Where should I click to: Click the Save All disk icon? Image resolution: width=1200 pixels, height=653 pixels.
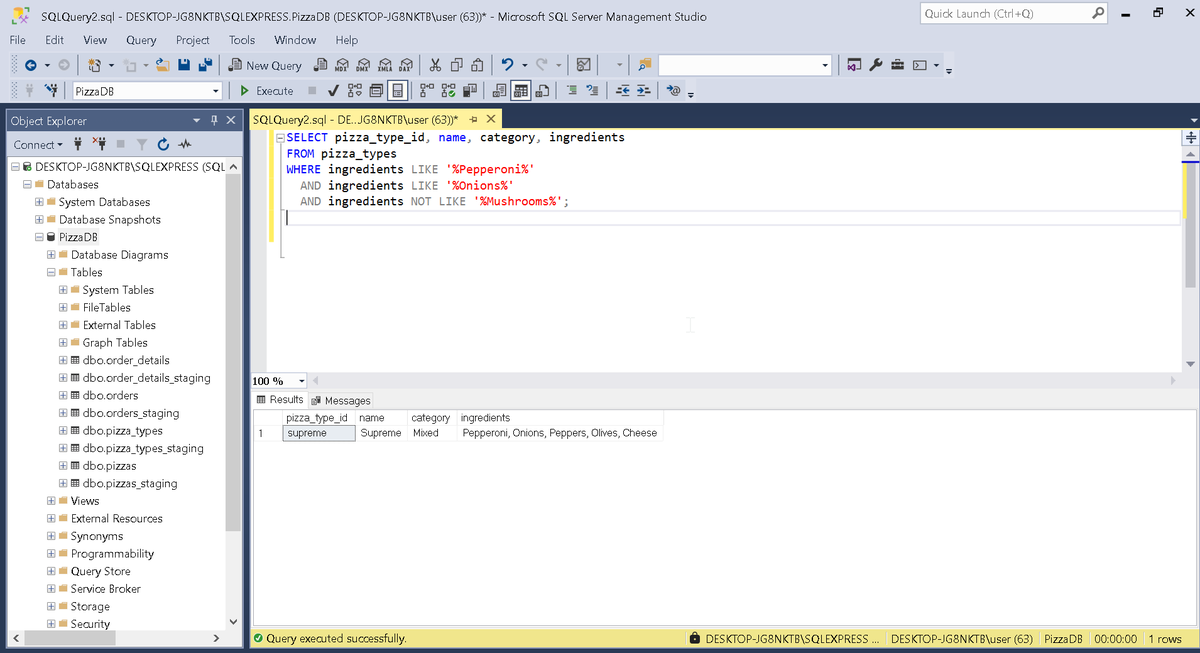pyautogui.click(x=205, y=65)
